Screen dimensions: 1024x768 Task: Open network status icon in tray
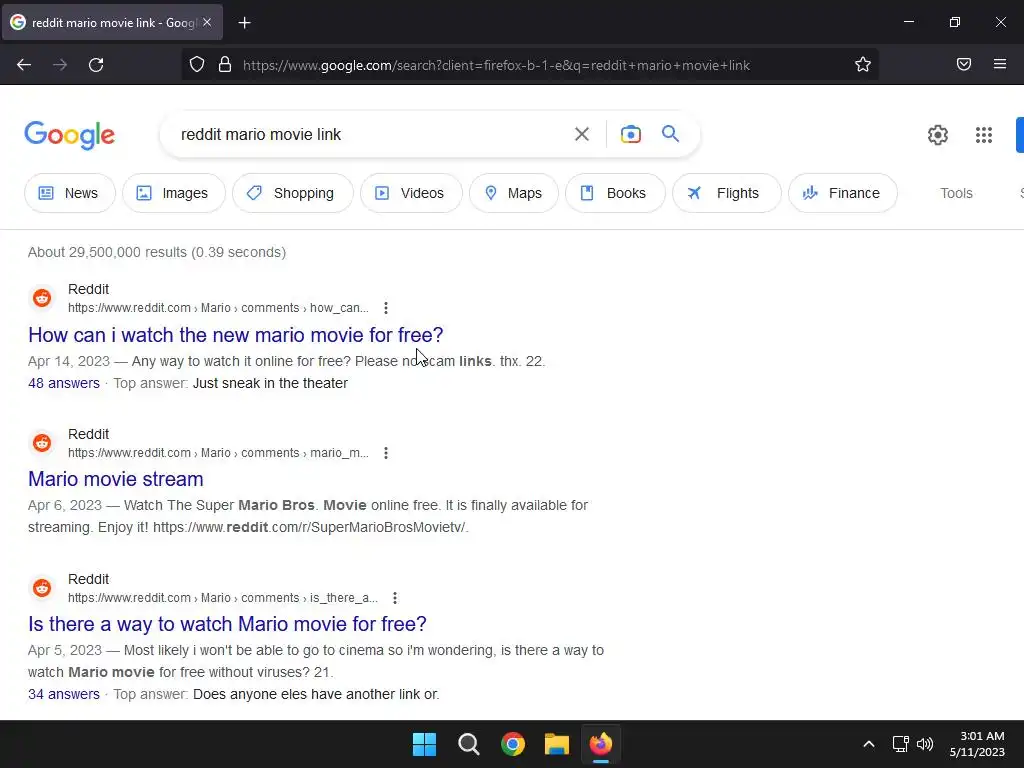click(901, 744)
